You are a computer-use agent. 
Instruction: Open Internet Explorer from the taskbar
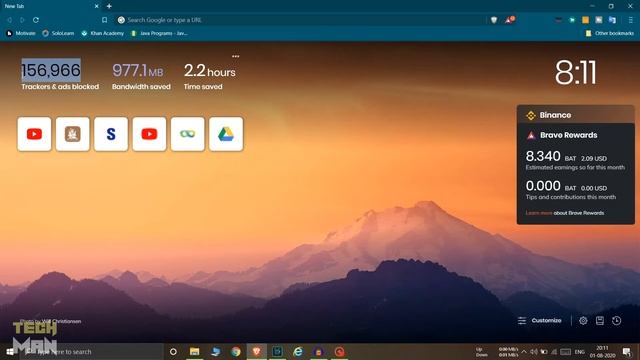(x=298, y=351)
